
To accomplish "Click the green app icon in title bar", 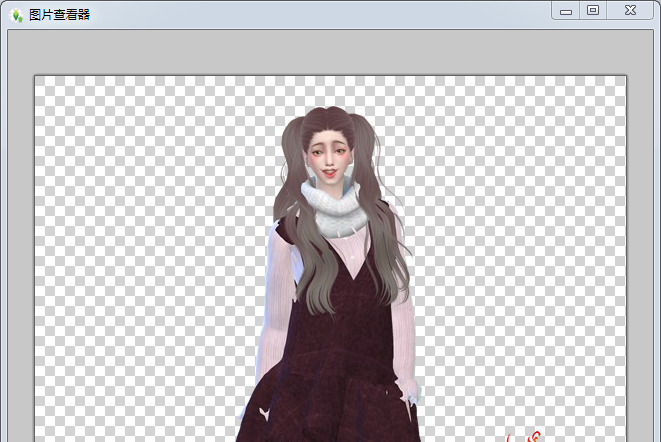I will 16,15.
